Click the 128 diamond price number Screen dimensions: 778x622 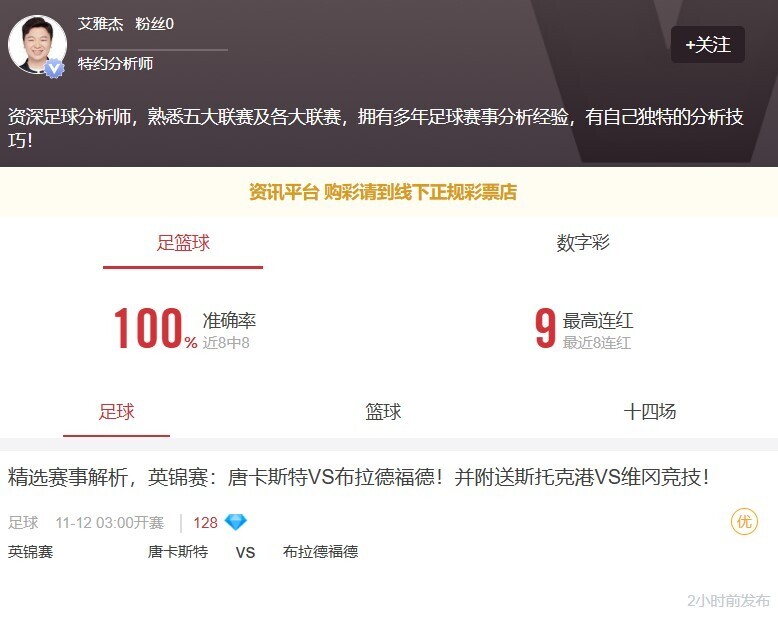pyautogui.click(x=205, y=522)
